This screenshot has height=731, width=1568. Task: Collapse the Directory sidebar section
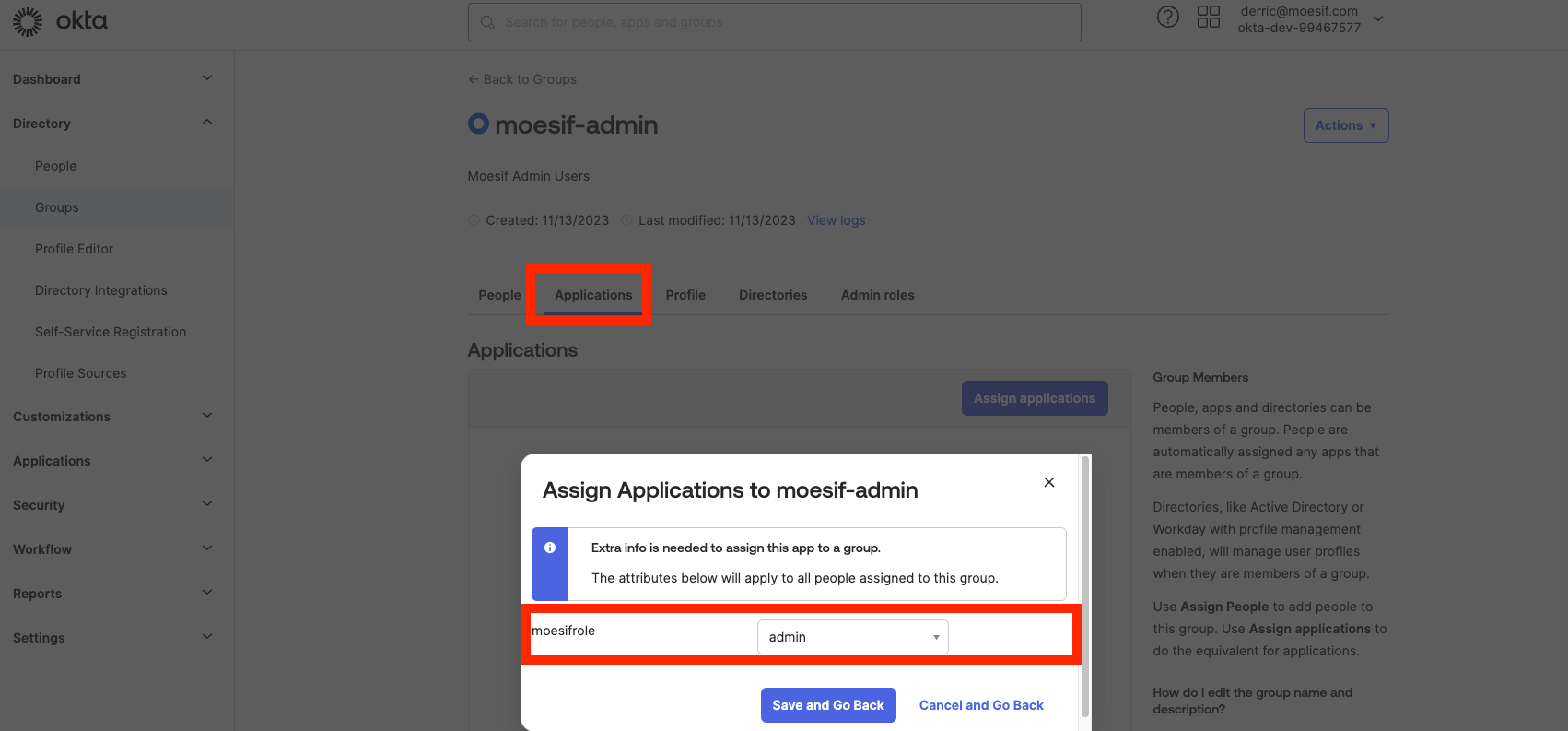pos(207,123)
